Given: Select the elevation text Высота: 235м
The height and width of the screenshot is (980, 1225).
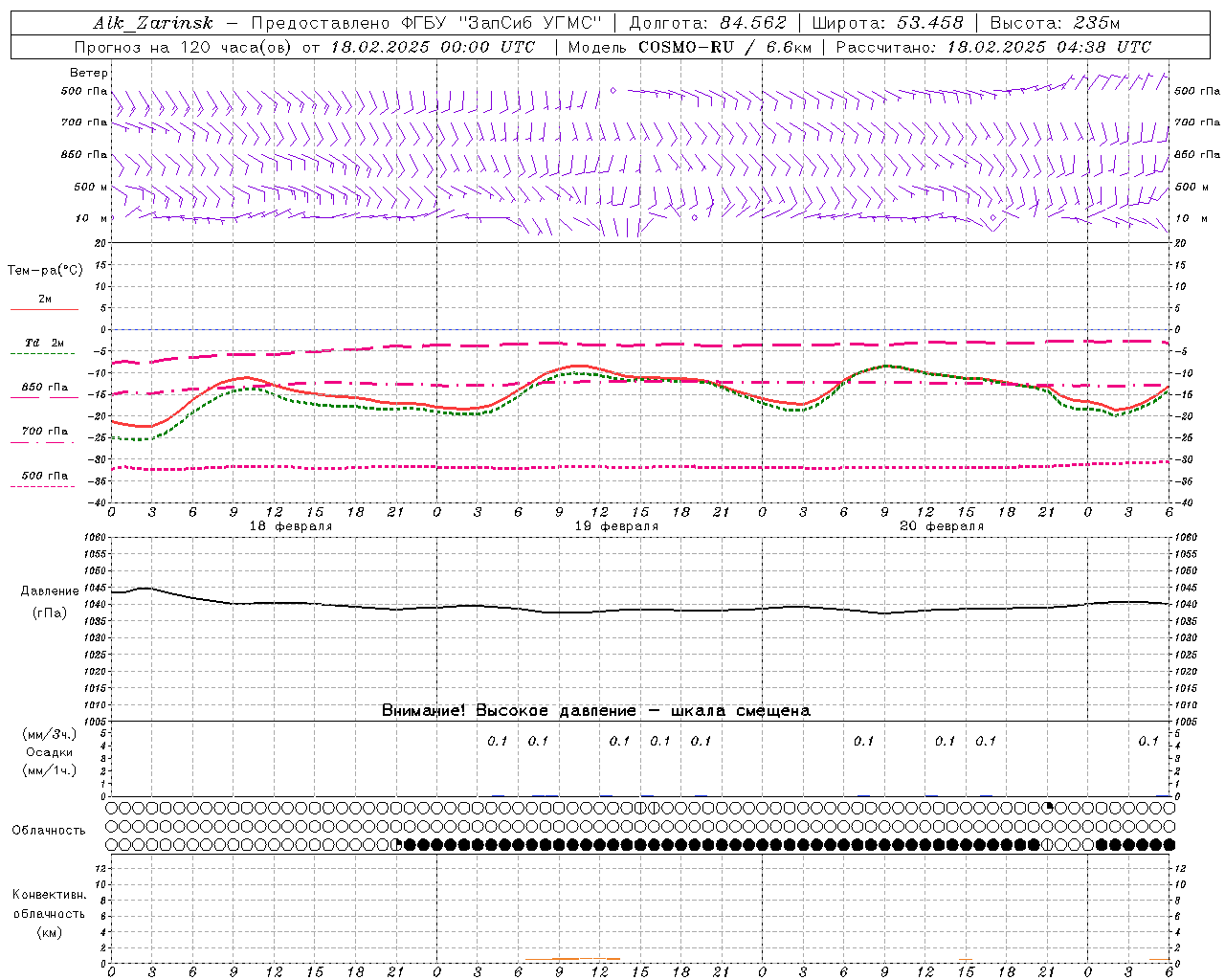Looking at the screenshot, I should pyautogui.click(x=1055, y=23).
